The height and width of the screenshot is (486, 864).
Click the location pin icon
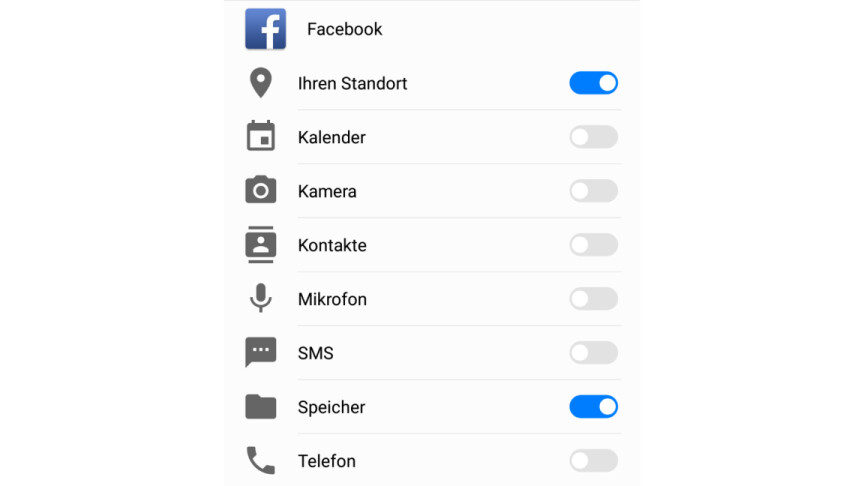tap(261, 83)
